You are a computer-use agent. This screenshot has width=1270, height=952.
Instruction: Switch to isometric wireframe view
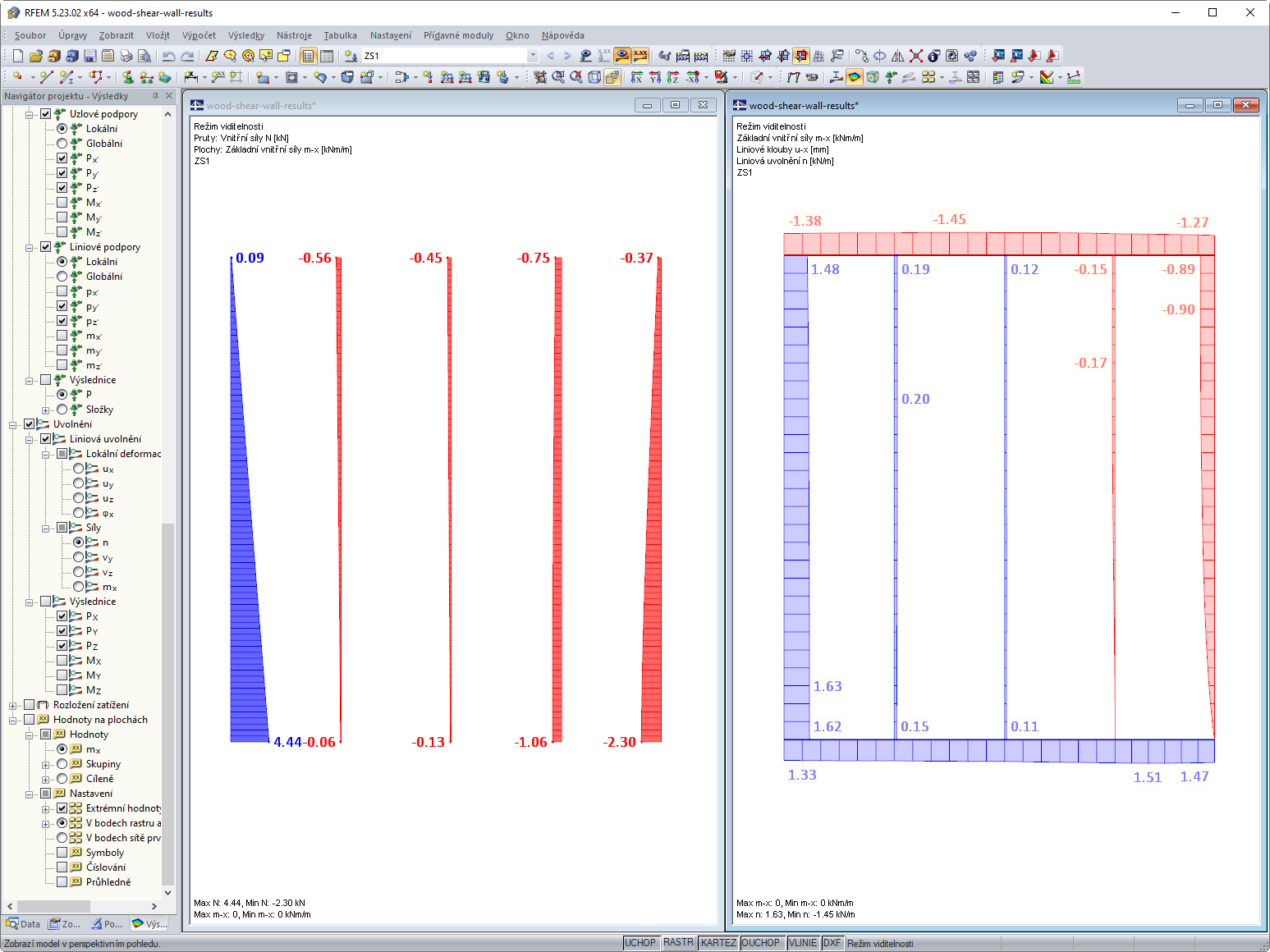(594, 77)
